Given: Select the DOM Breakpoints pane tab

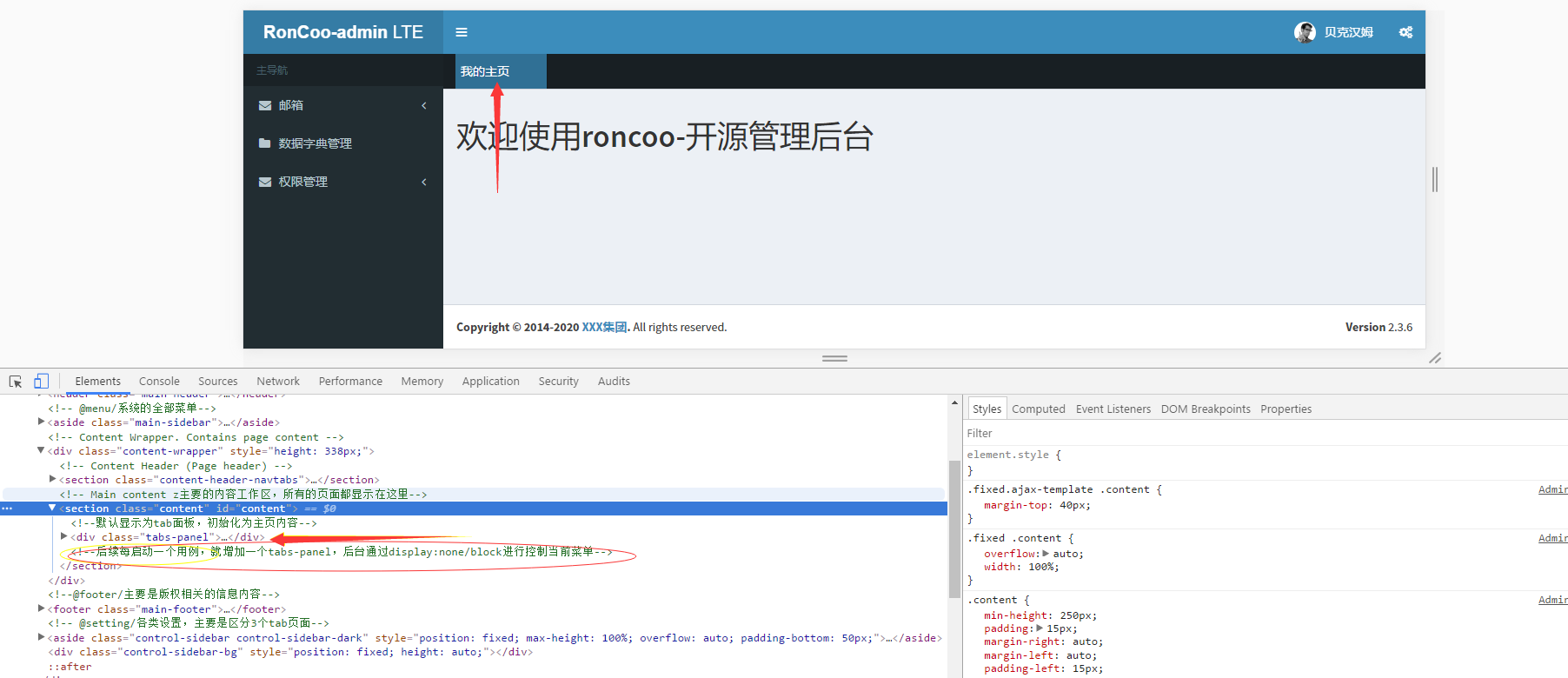Looking at the screenshot, I should coord(1206,409).
